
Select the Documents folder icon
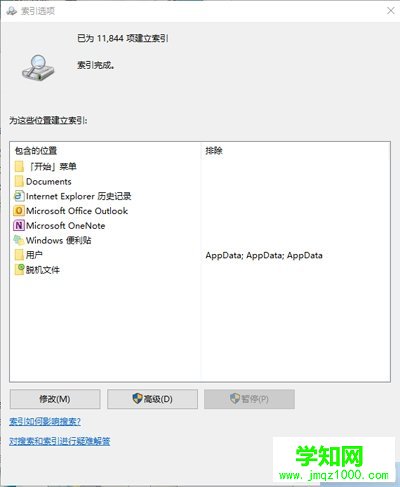pos(19,181)
